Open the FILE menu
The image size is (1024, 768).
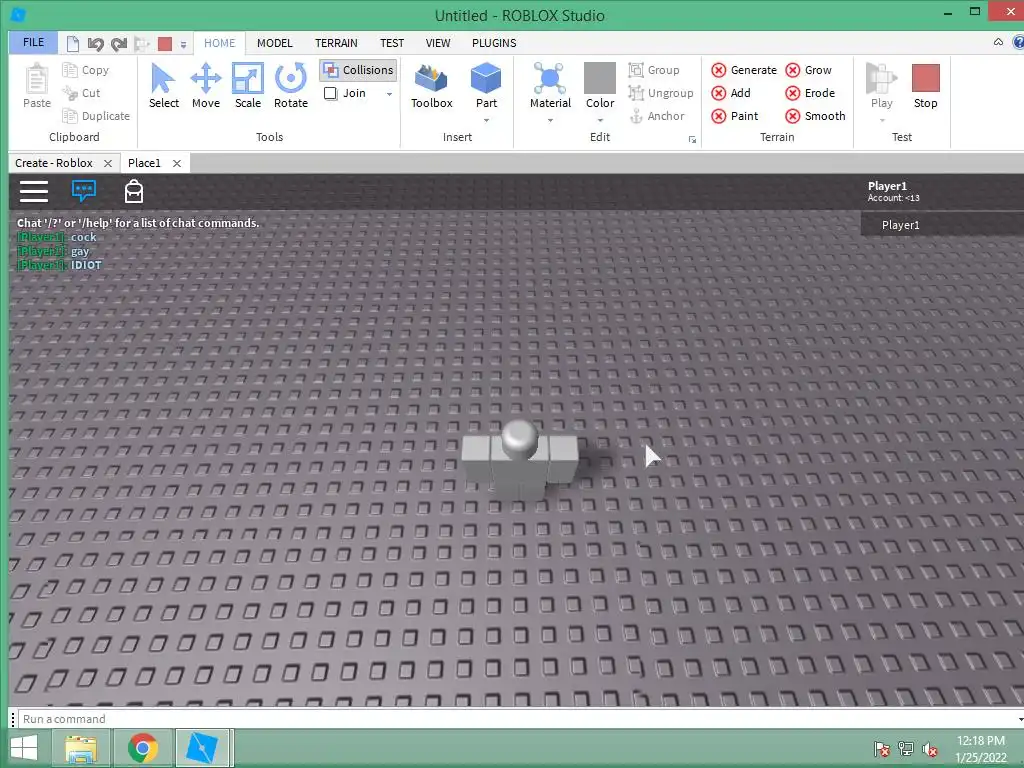pyautogui.click(x=33, y=42)
